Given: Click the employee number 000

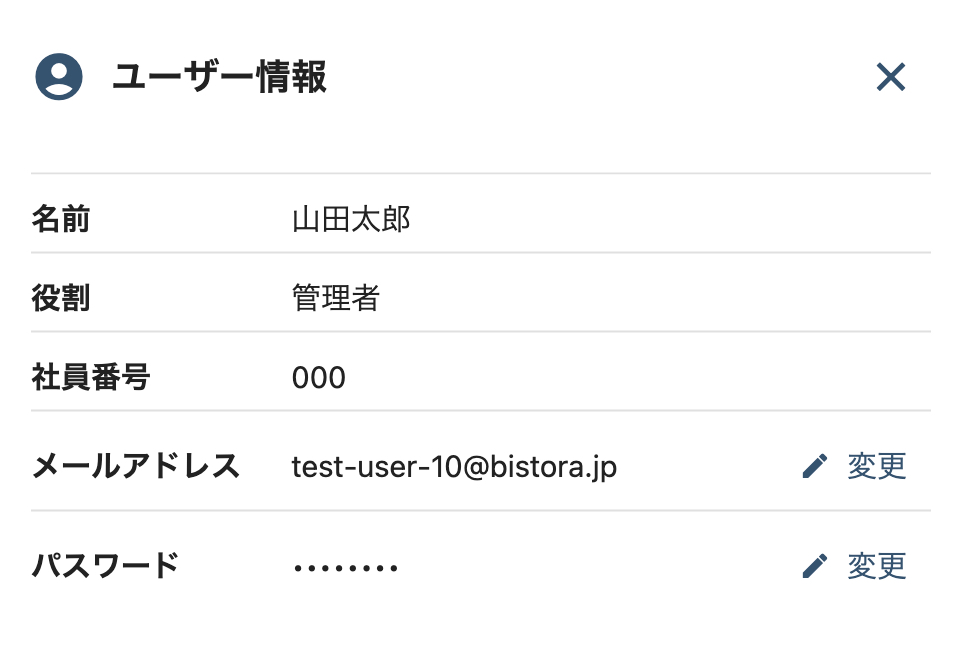Looking at the screenshot, I should tap(319, 378).
